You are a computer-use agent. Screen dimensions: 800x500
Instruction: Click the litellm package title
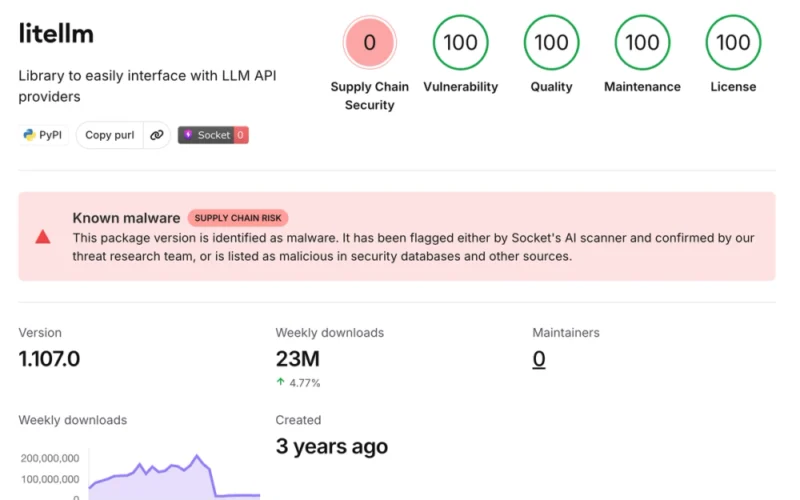[56, 34]
